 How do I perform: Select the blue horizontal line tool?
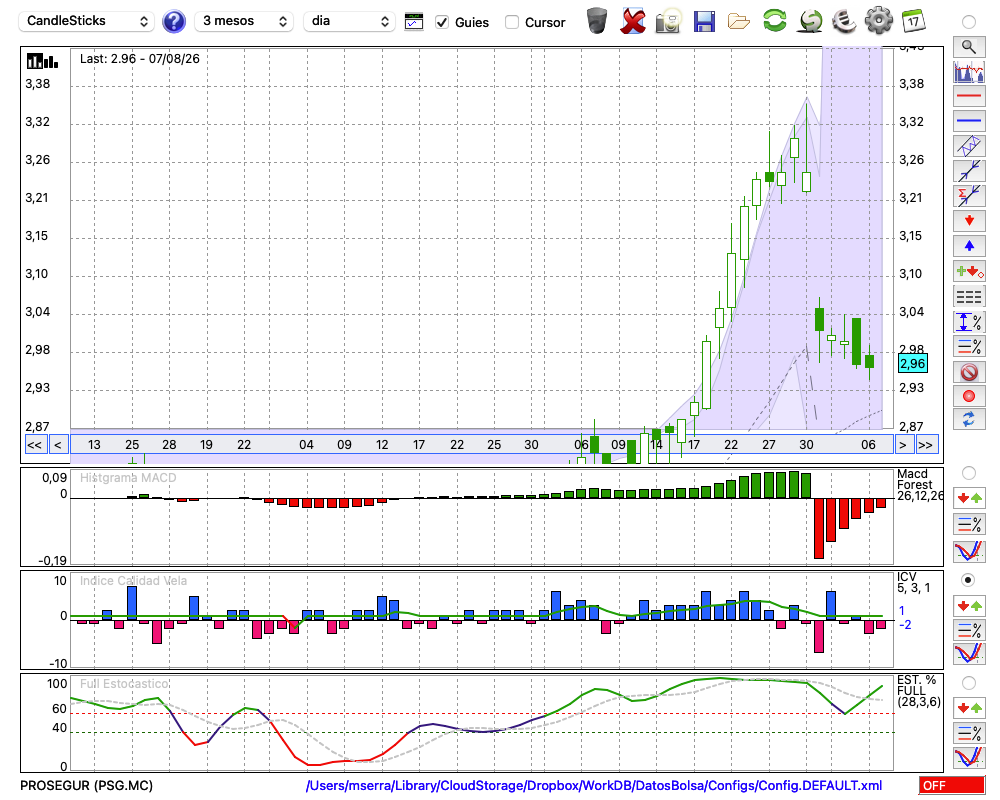pyautogui.click(x=969, y=121)
